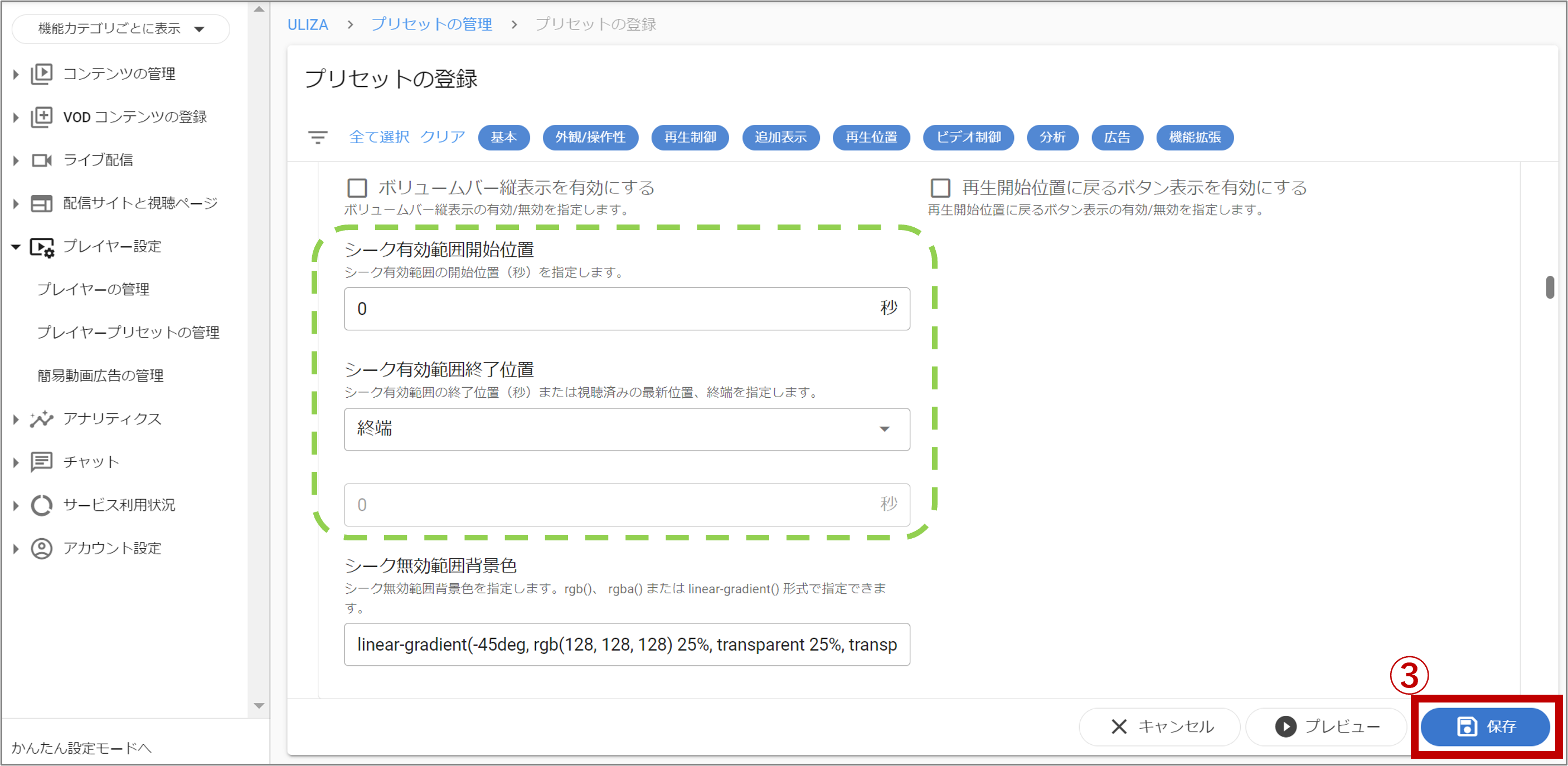Viewport: 1568px width, 766px height.
Task: Click the ライブ配信 camera icon
Action: pyautogui.click(x=41, y=160)
